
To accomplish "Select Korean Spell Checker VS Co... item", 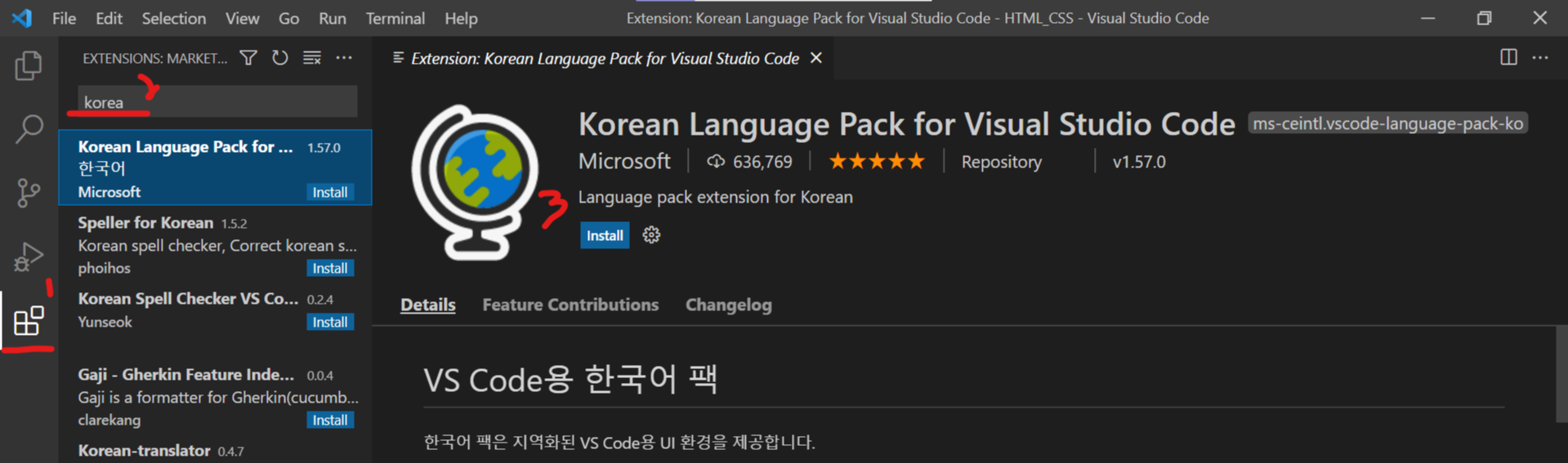I will pos(215,319).
